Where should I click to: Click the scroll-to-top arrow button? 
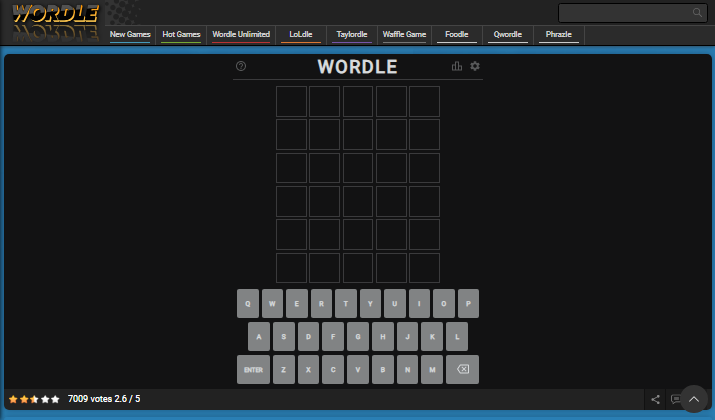[x=694, y=399]
